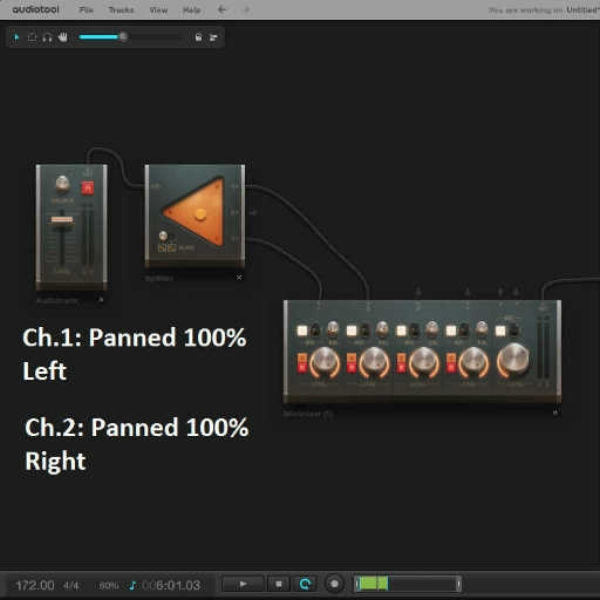Click Minimixer channel 1 large gain knob
600x600 pixels.
pyautogui.click(x=324, y=361)
